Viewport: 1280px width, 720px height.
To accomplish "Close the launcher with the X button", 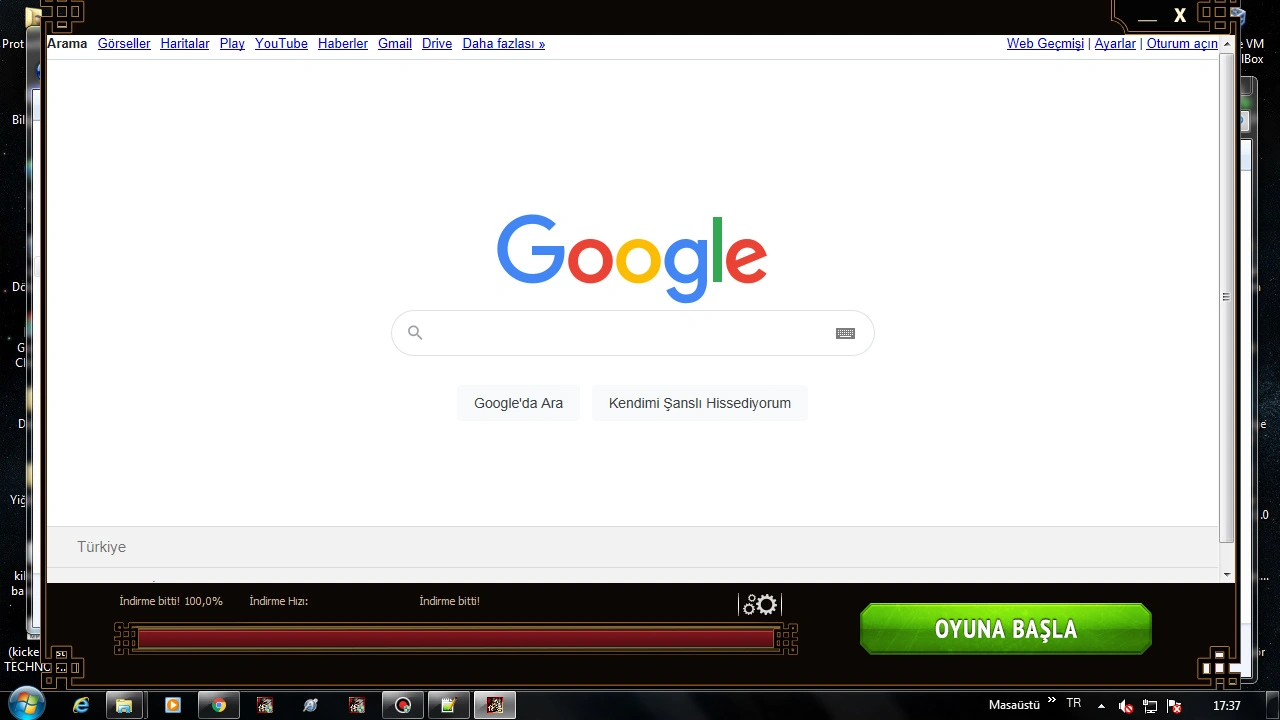I will (1180, 15).
